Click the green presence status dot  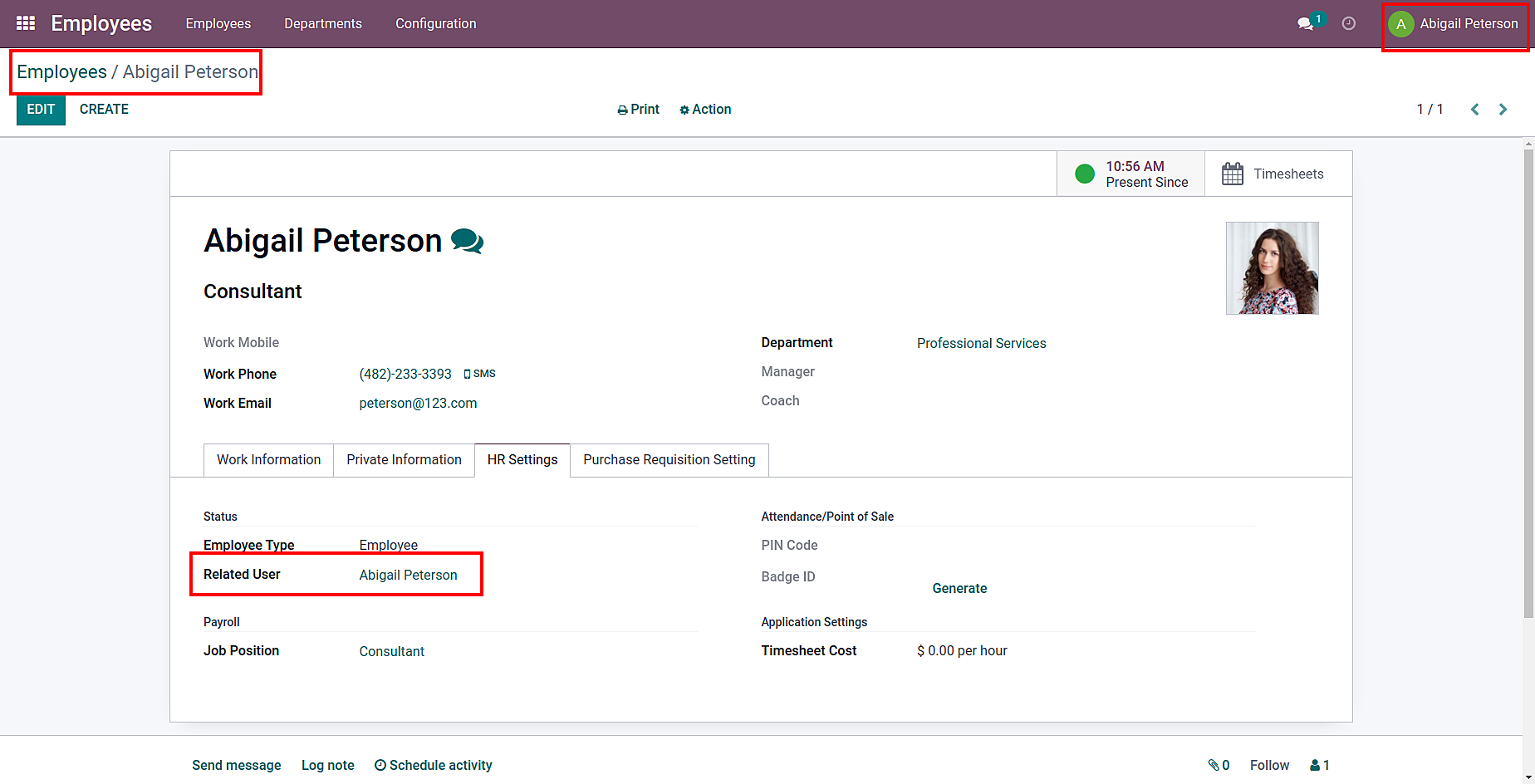1084,174
